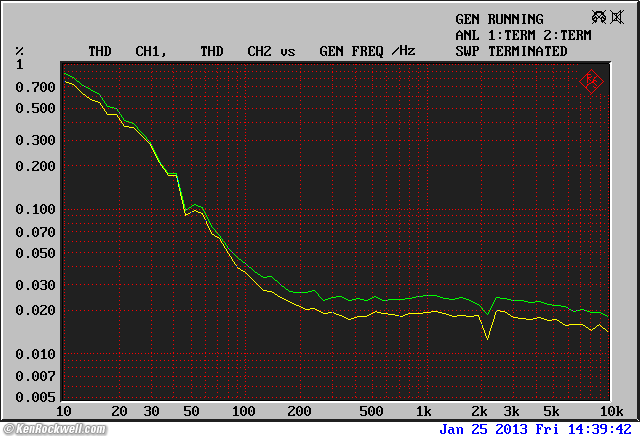Click the 0.100 y-axis value

(35, 209)
